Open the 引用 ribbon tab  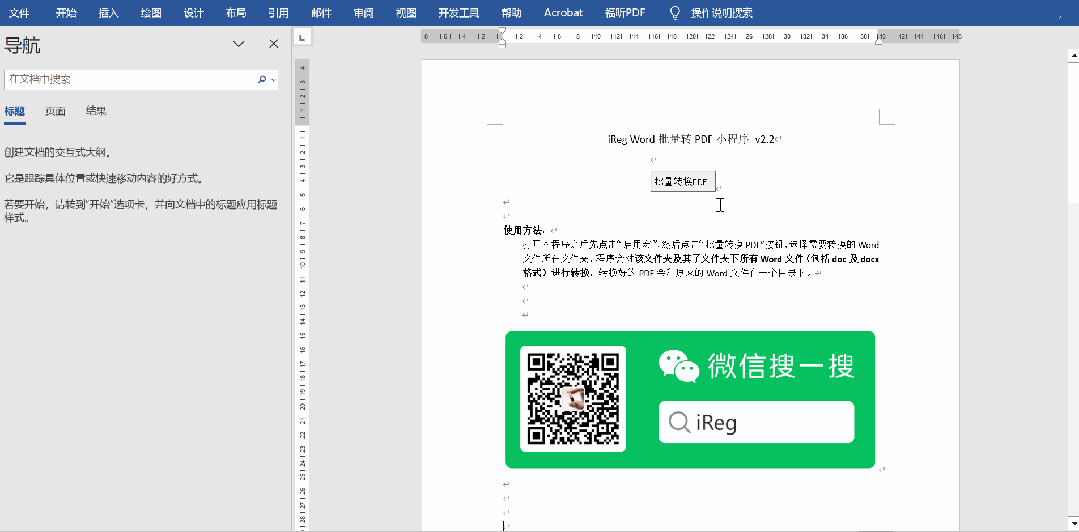click(x=279, y=12)
